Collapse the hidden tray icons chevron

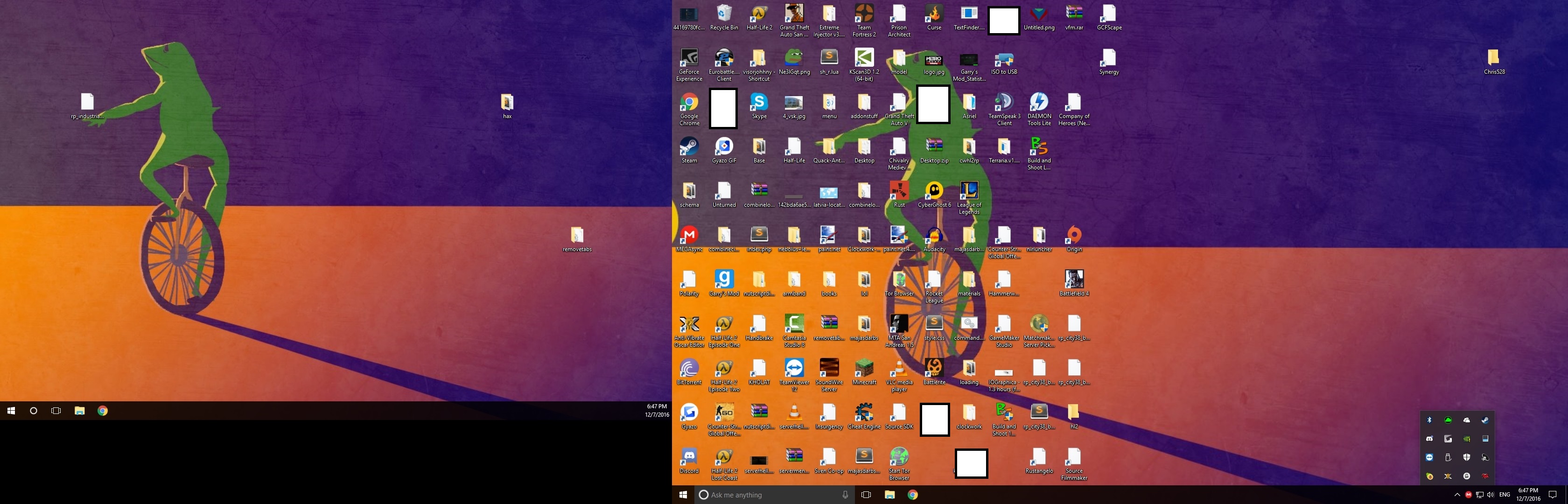click(x=1457, y=495)
